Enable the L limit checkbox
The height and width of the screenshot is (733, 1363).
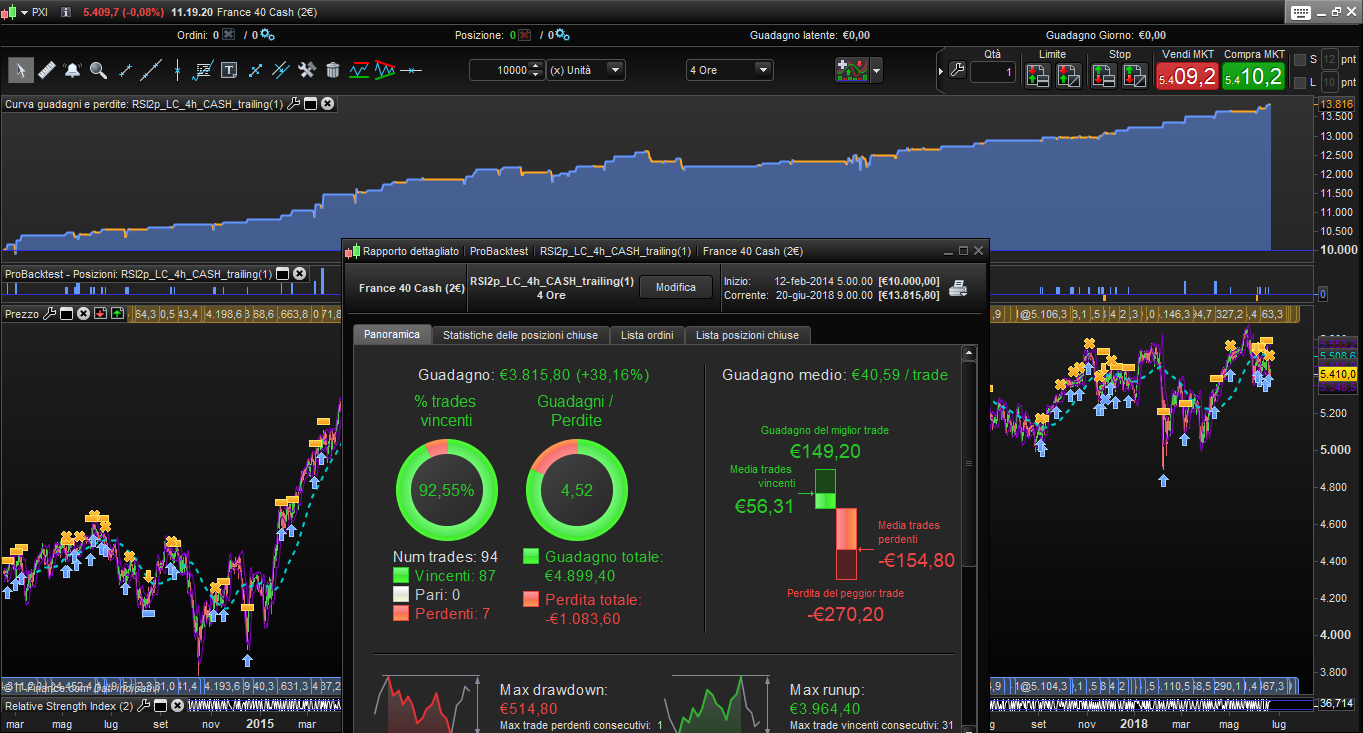1299,83
